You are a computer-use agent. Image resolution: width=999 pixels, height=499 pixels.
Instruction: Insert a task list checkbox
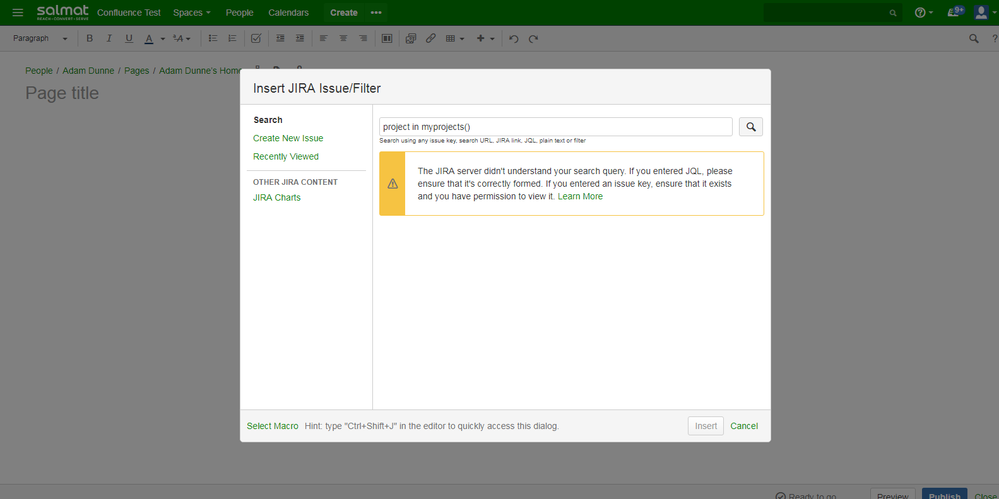point(256,39)
